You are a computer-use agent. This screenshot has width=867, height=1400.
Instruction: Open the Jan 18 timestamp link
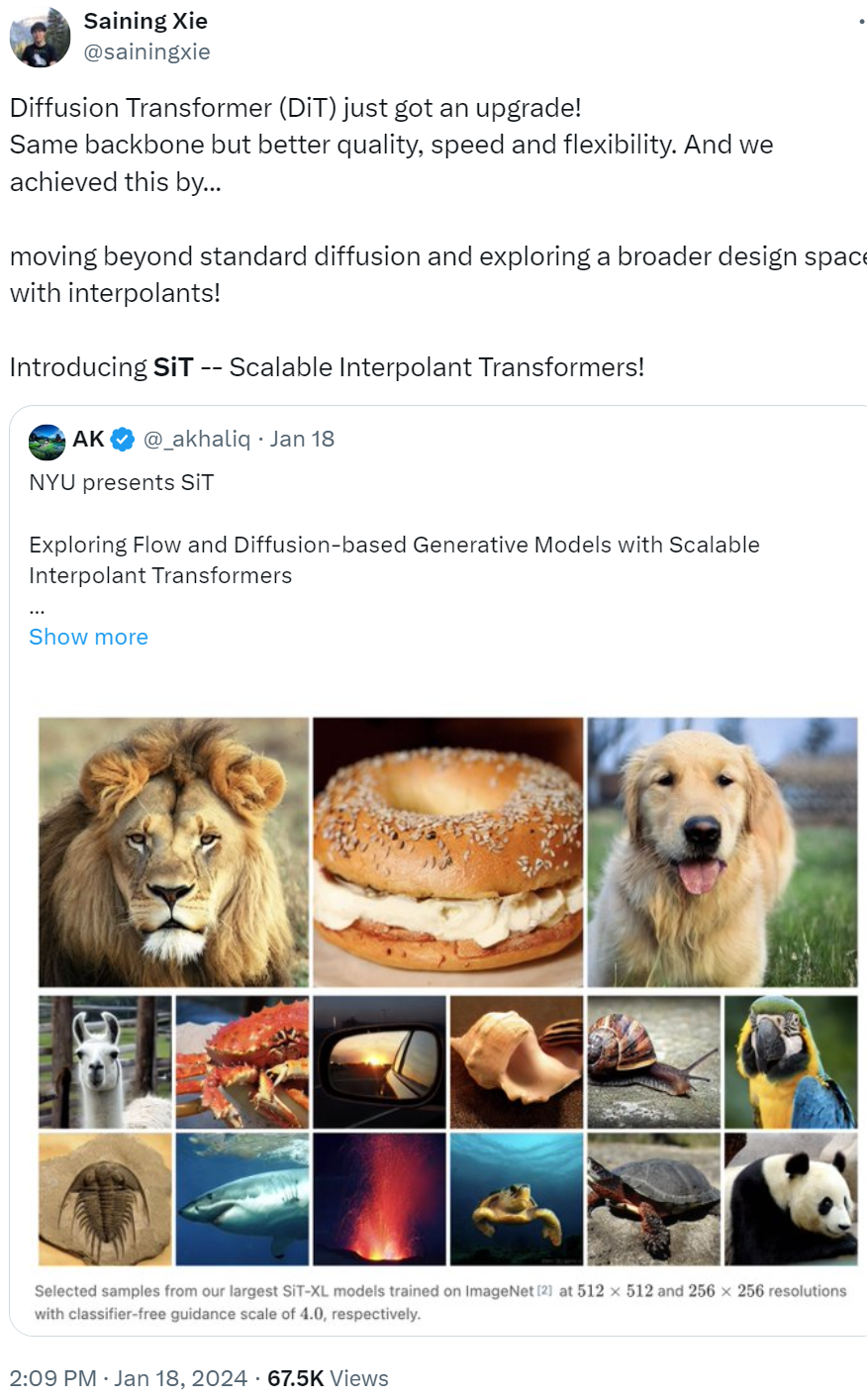point(302,440)
